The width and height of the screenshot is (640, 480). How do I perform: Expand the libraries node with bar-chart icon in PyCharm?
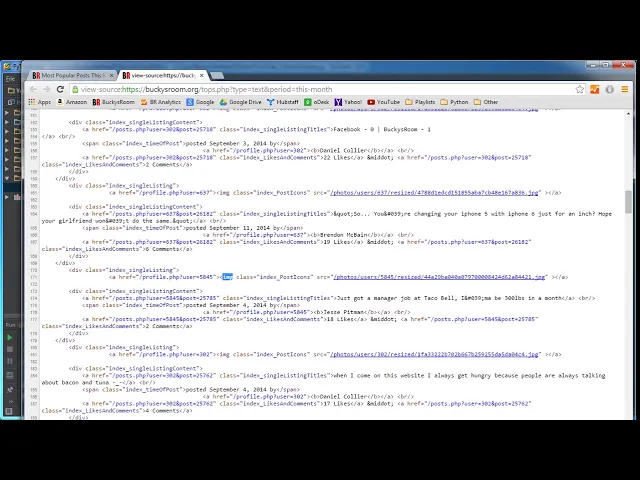pos(7,197)
